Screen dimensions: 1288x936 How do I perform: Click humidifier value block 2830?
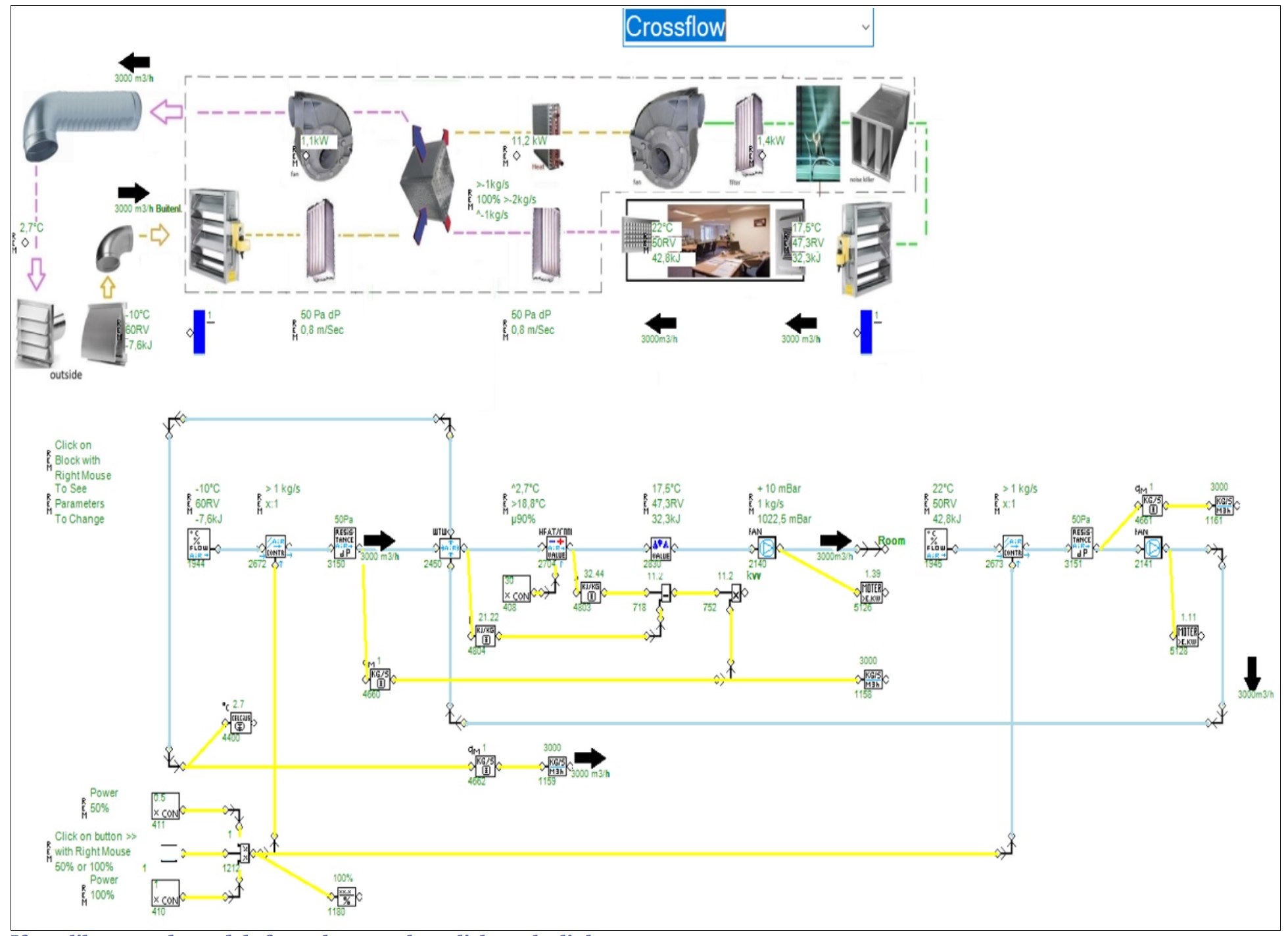pos(660,547)
